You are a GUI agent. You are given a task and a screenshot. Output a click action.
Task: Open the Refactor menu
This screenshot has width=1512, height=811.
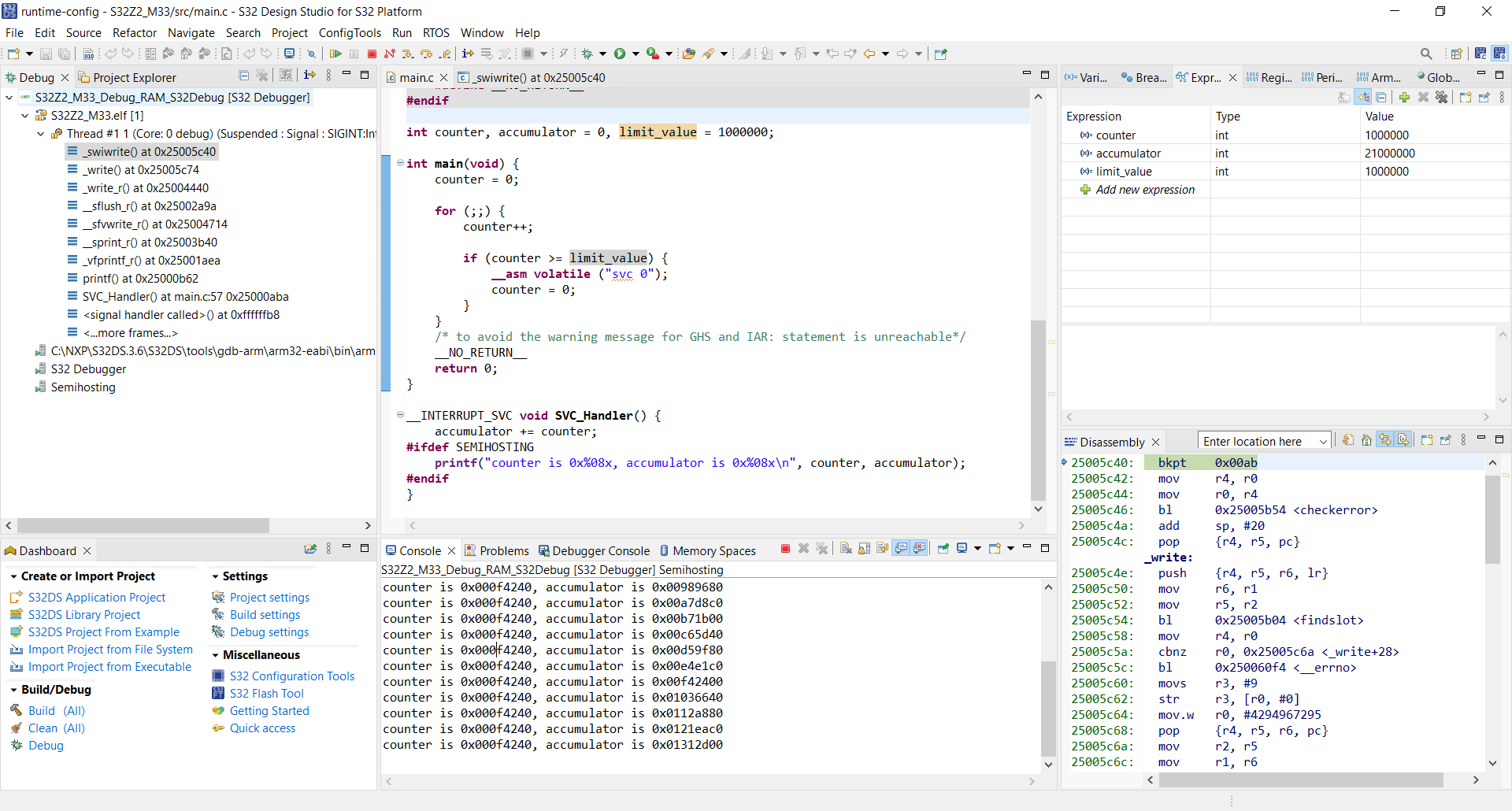click(135, 32)
